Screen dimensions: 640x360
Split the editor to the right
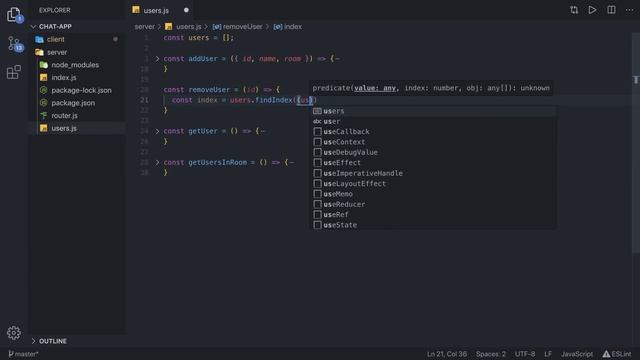pos(611,10)
